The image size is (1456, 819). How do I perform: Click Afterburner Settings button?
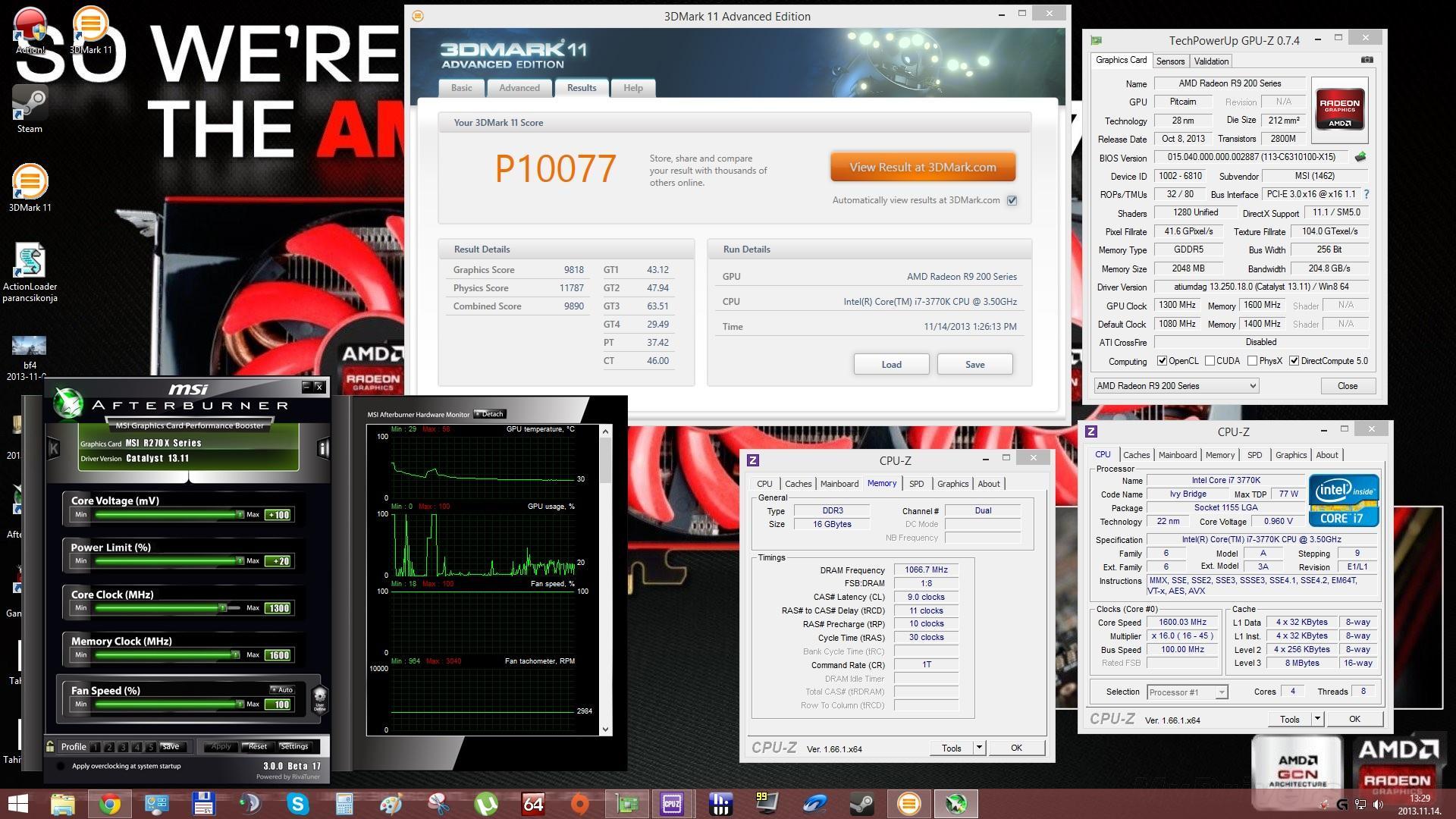coord(294,746)
